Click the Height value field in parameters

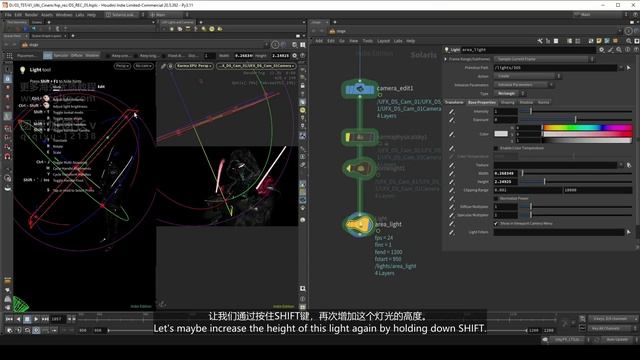[506, 182]
